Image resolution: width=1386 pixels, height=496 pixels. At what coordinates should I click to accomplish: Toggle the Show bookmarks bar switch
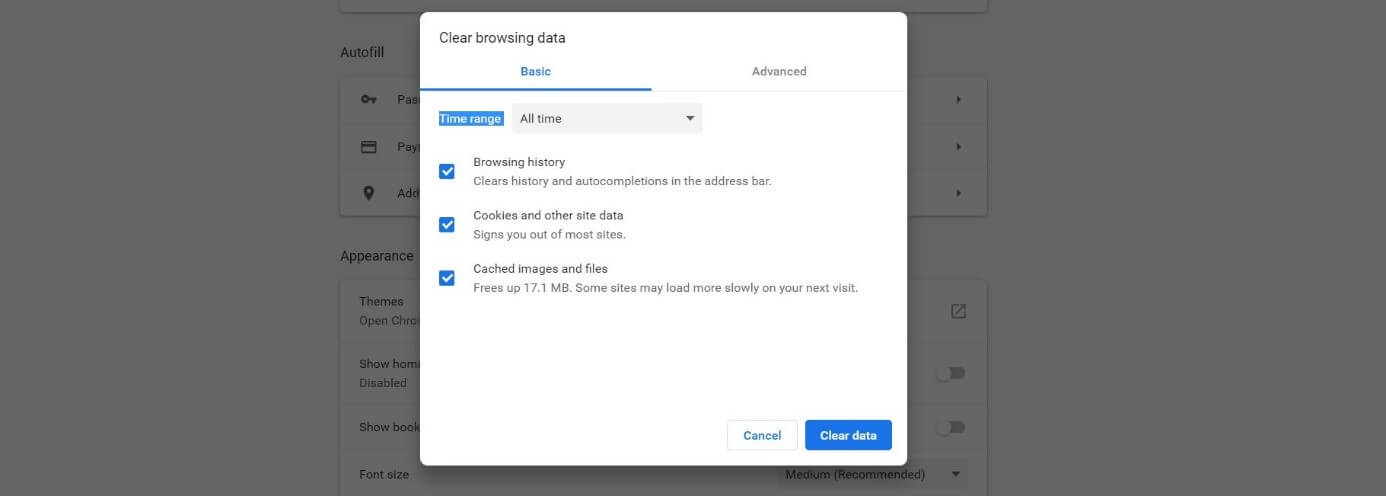(x=950, y=427)
